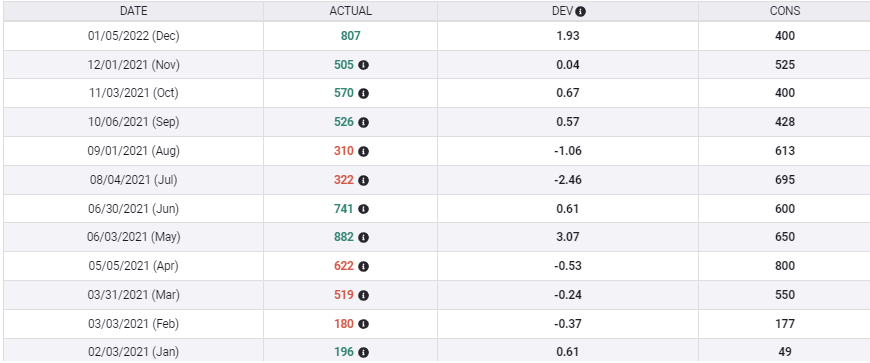The image size is (870, 363).
Task: Open info icon beside 505 Nov actual
Action: pyautogui.click(x=363, y=65)
